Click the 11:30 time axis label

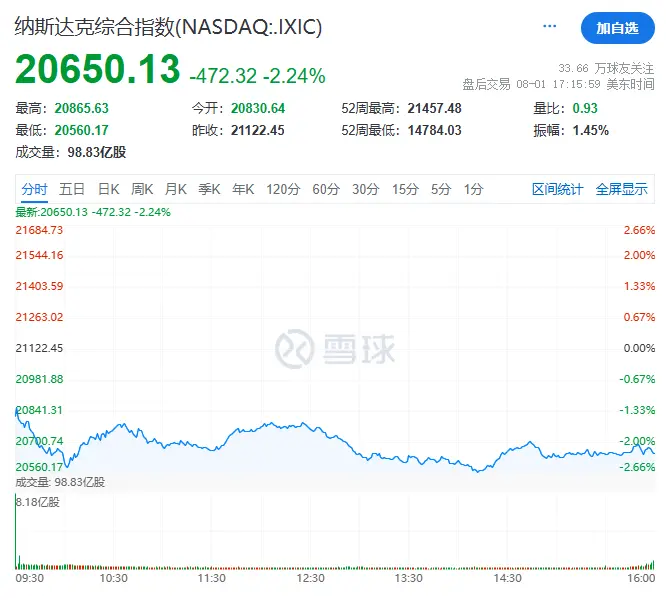212,578
